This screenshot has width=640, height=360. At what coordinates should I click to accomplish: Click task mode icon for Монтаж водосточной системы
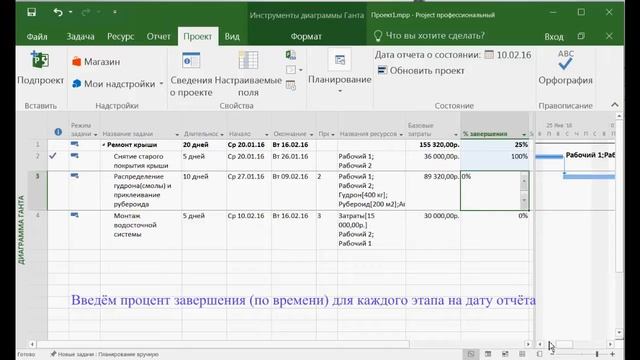point(74,215)
